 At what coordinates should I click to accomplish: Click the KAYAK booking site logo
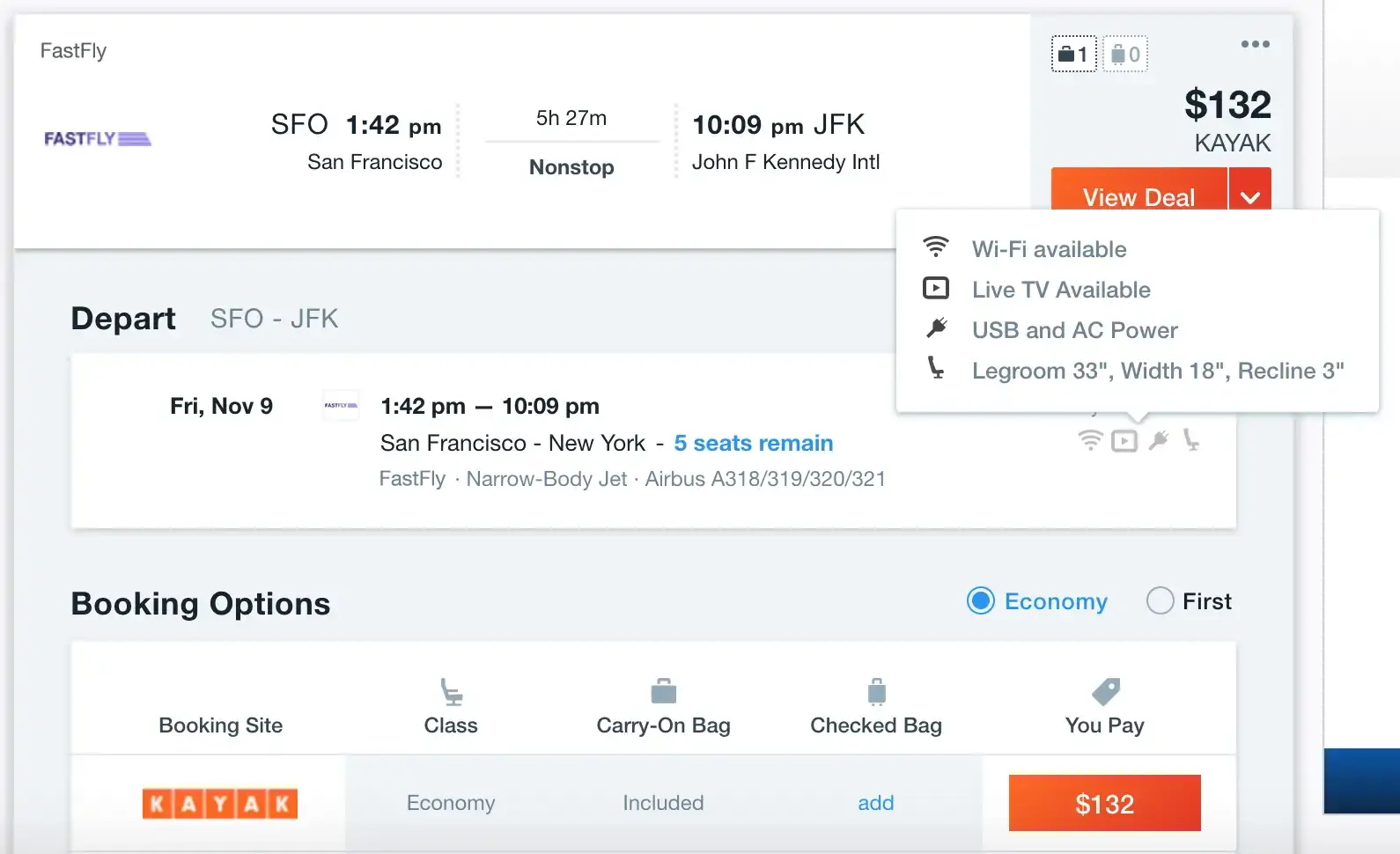(220, 803)
